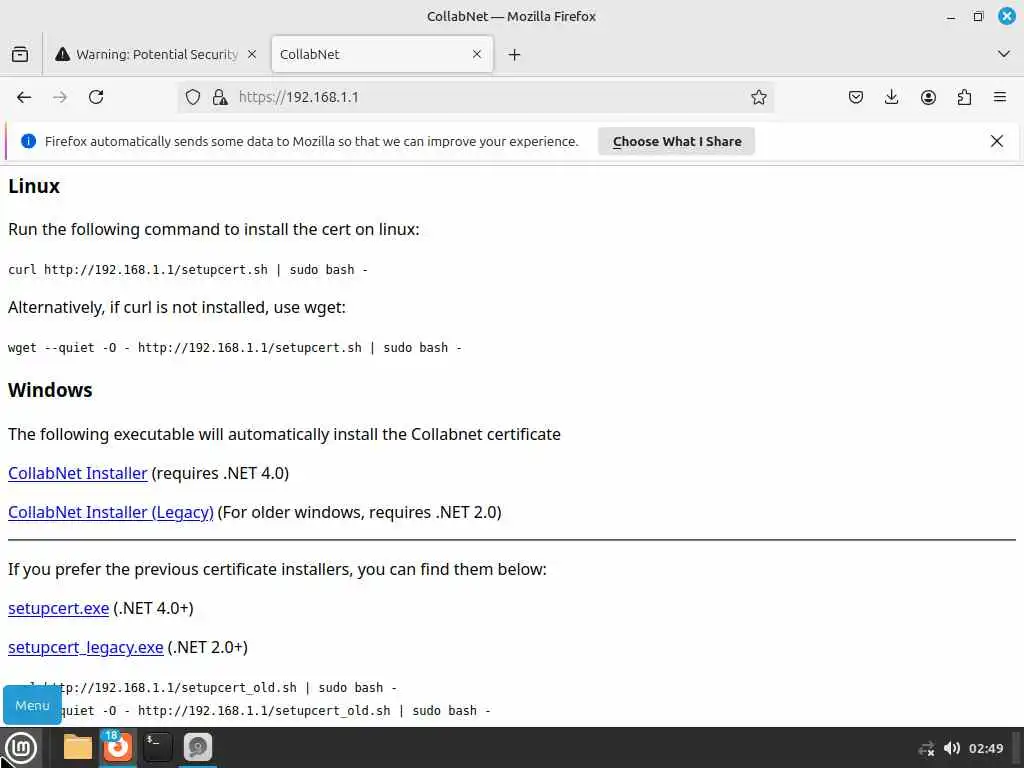Image resolution: width=1024 pixels, height=768 pixels.
Task: Open the Firefox View tab icon
Action: point(20,54)
